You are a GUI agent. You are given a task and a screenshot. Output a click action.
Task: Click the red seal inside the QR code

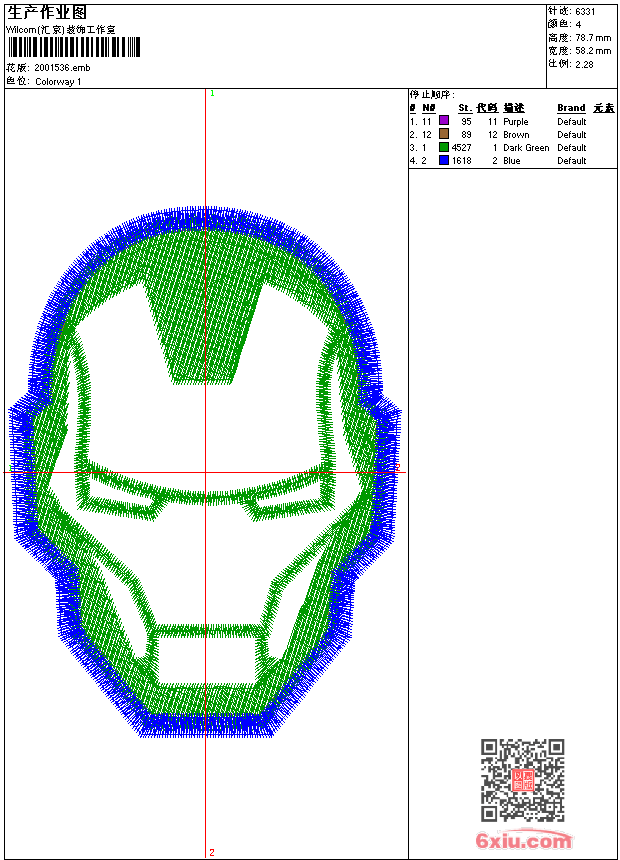click(523, 780)
